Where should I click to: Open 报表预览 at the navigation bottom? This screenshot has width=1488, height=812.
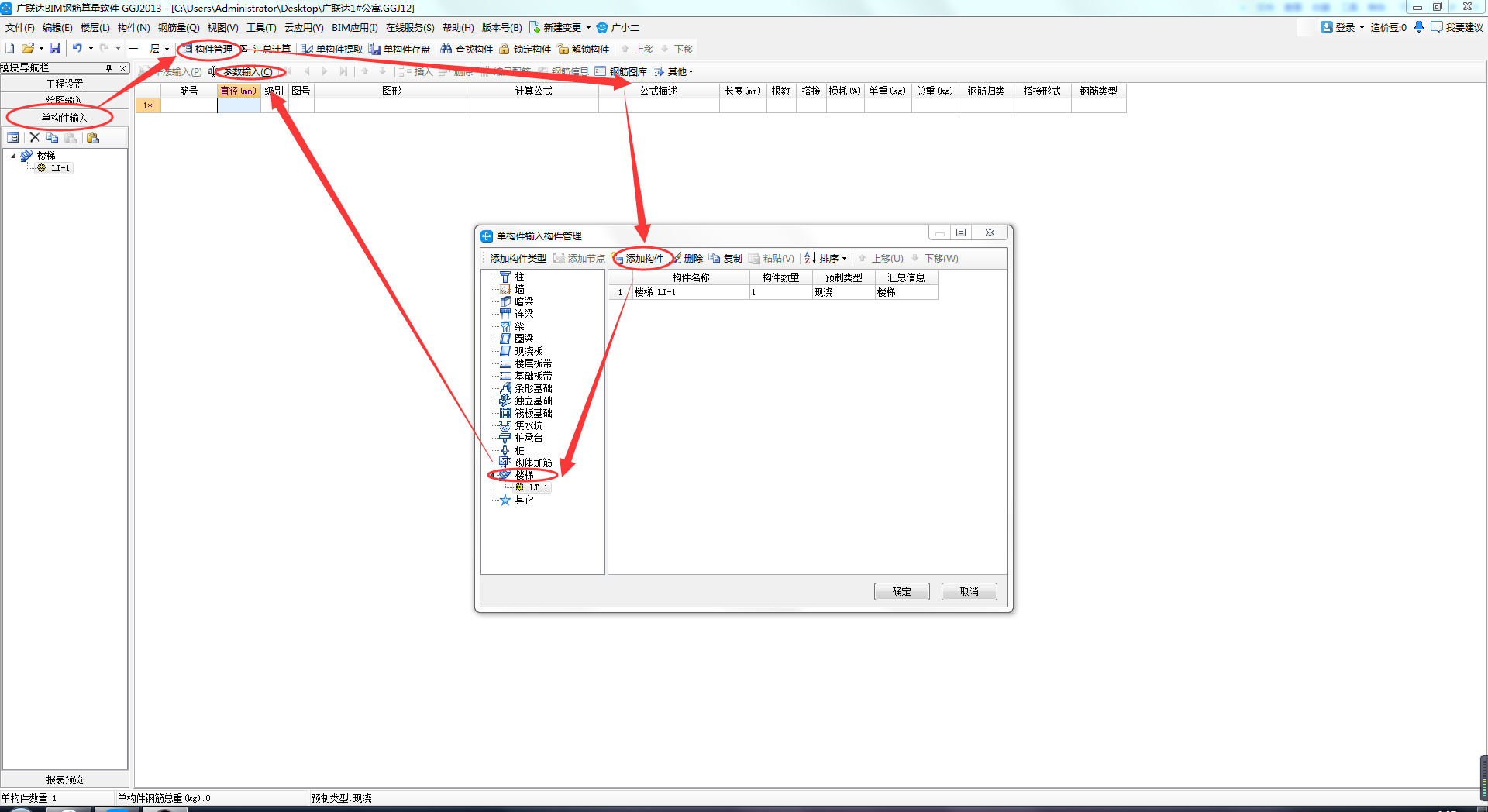tap(64, 779)
